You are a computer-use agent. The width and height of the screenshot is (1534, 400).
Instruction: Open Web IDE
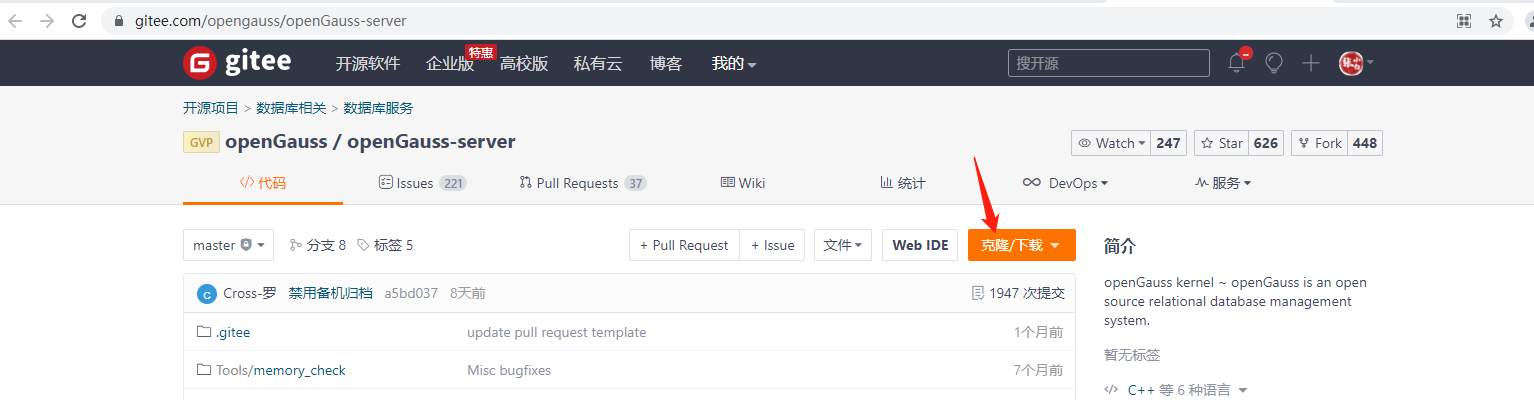click(920, 245)
